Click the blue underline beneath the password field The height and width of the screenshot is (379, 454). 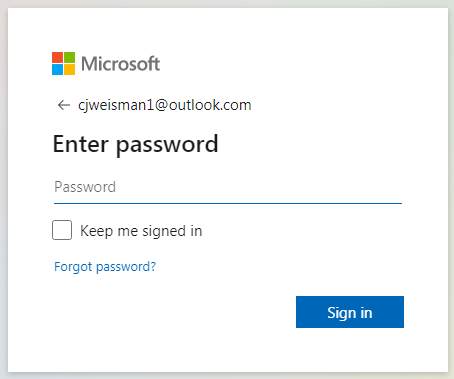(x=228, y=203)
